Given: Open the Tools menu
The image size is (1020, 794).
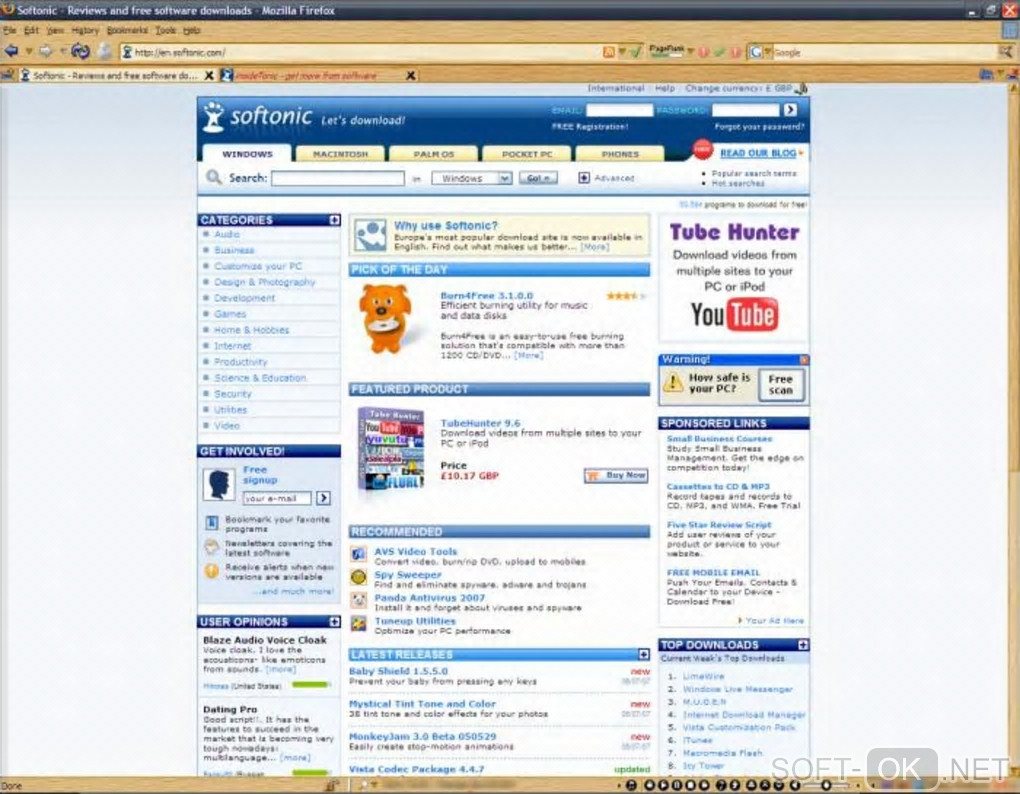Looking at the screenshot, I should tap(166, 30).
